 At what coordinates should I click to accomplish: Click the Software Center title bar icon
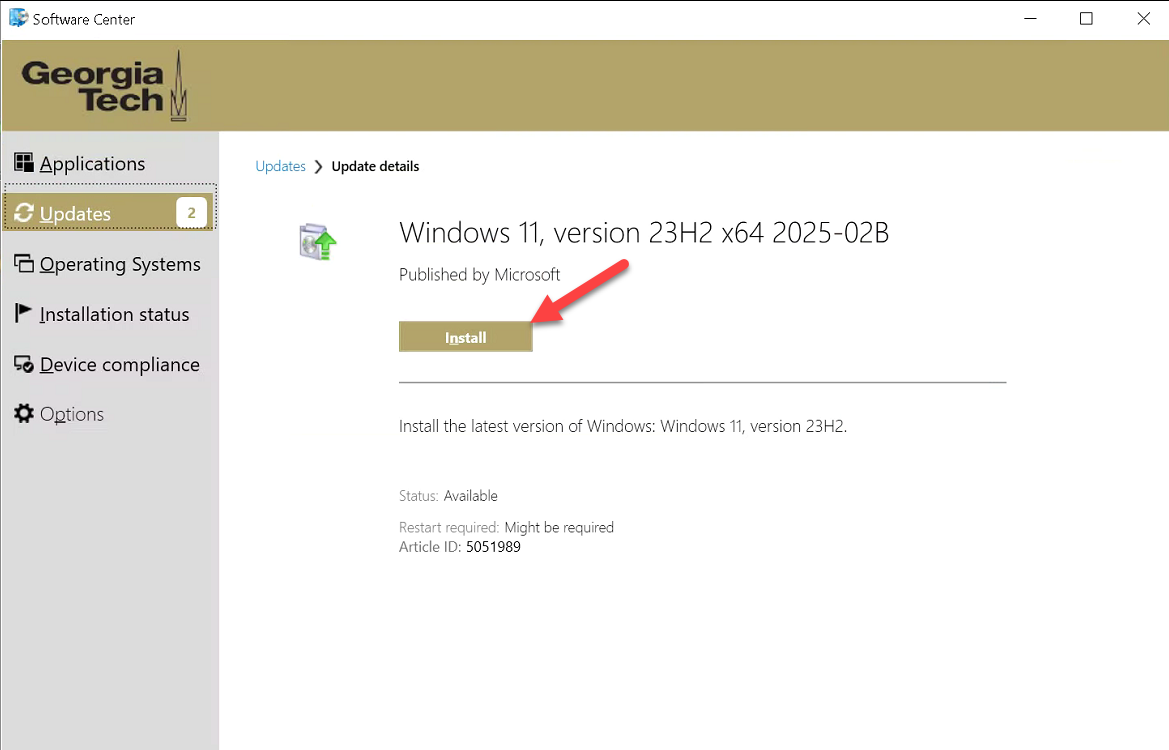coord(18,18)
